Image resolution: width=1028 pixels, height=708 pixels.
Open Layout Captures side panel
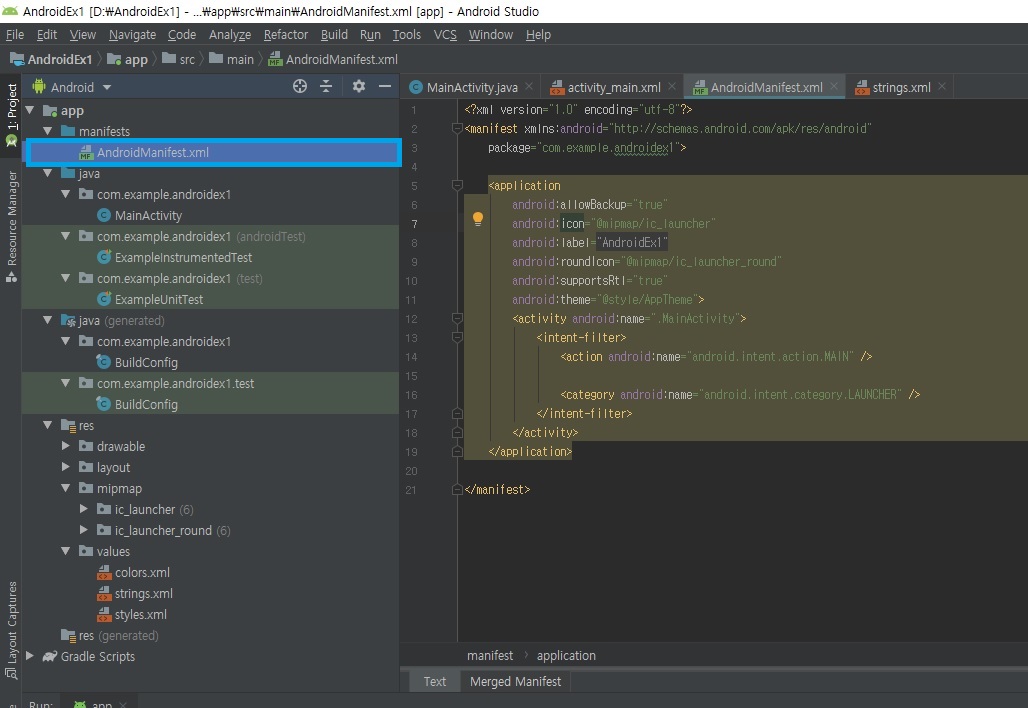[11, 631]
